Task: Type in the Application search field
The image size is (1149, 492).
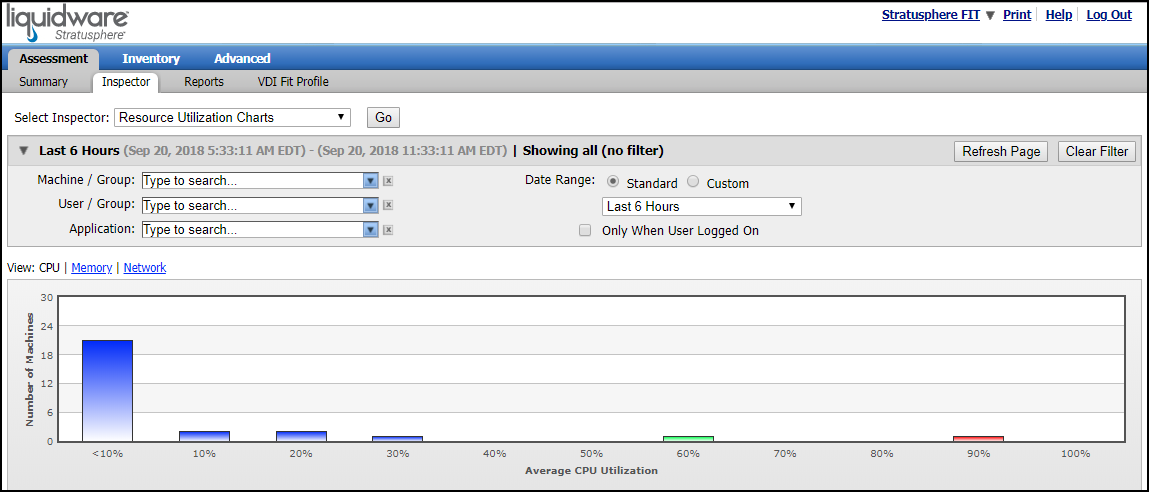Action: click(251, 229)
